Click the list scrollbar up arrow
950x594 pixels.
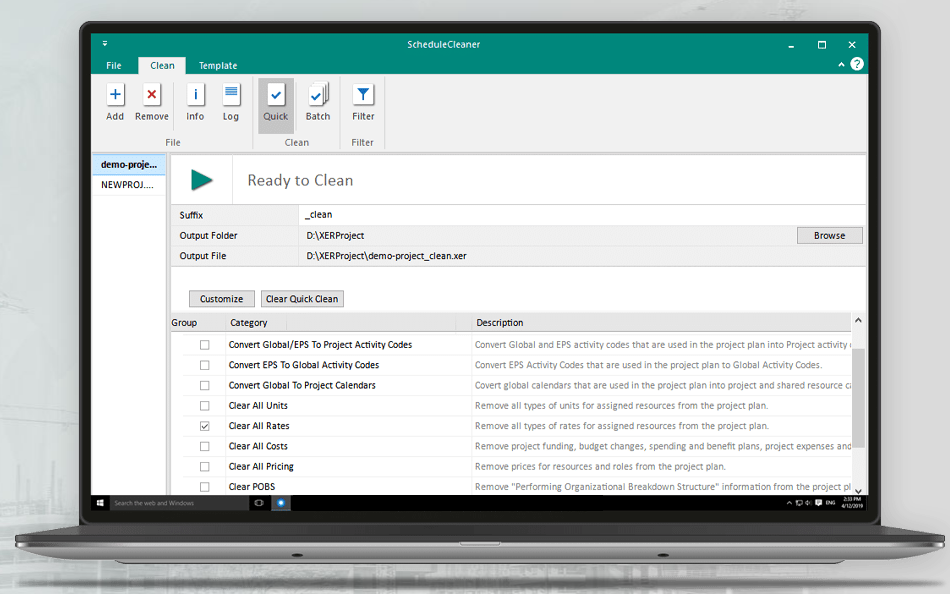(x=858, y=320)
